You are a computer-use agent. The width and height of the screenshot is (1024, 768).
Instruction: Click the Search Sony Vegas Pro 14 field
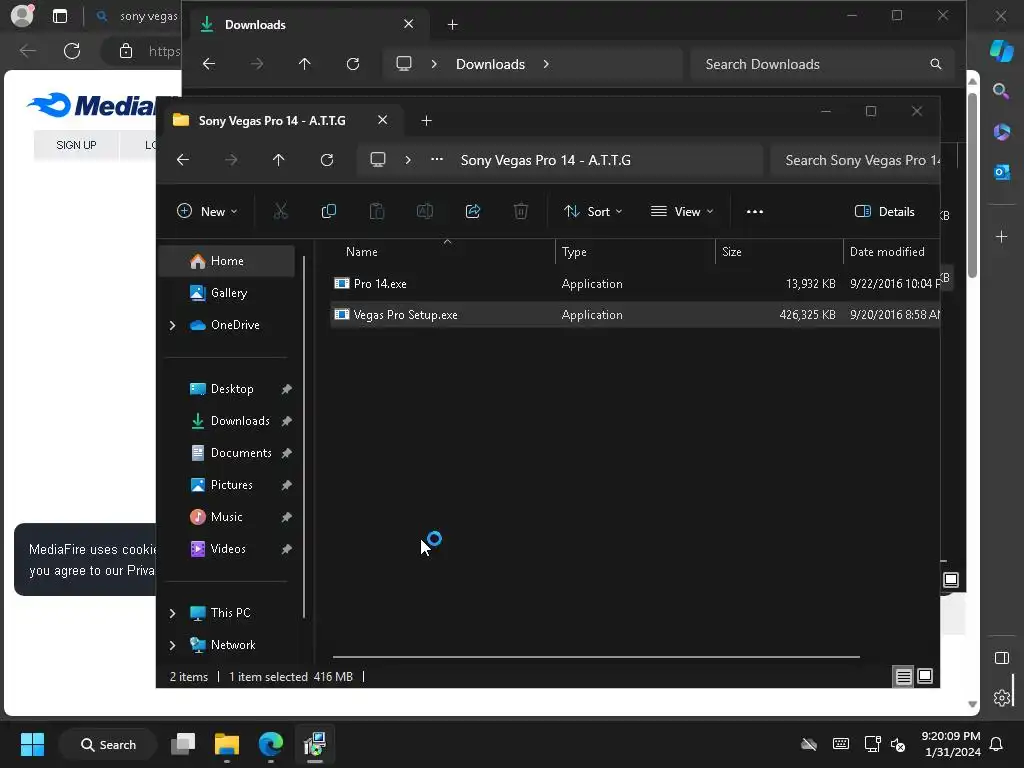(856, 161)
